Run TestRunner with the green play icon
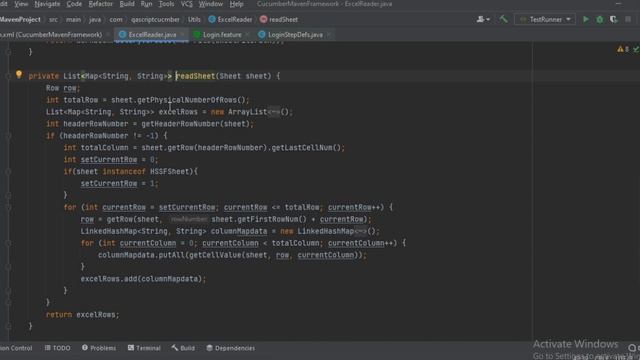The width and height of the screenshot is (640, 360). point(586,19)
